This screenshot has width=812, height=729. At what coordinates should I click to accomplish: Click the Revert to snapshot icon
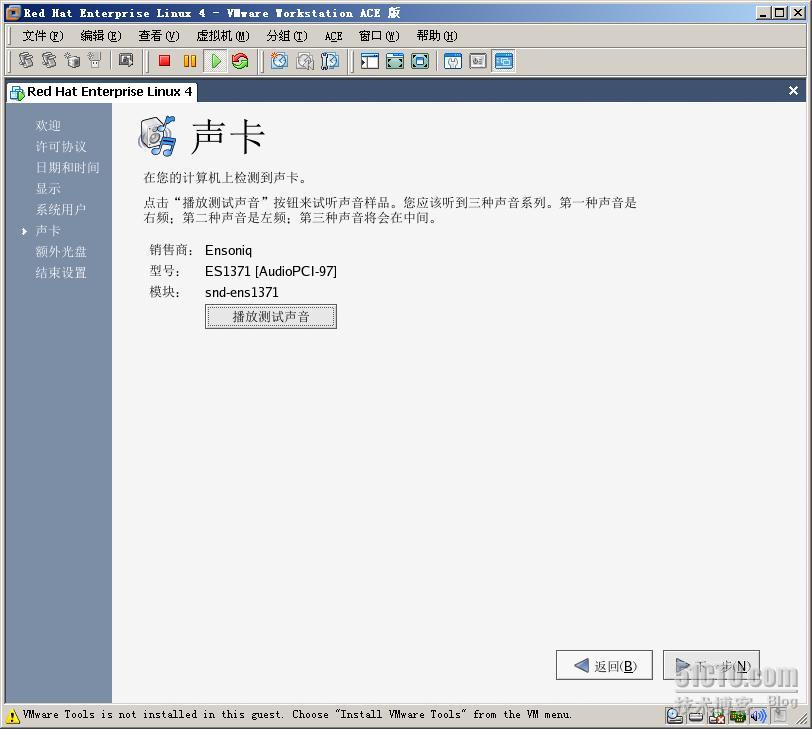tap(304, 61)
